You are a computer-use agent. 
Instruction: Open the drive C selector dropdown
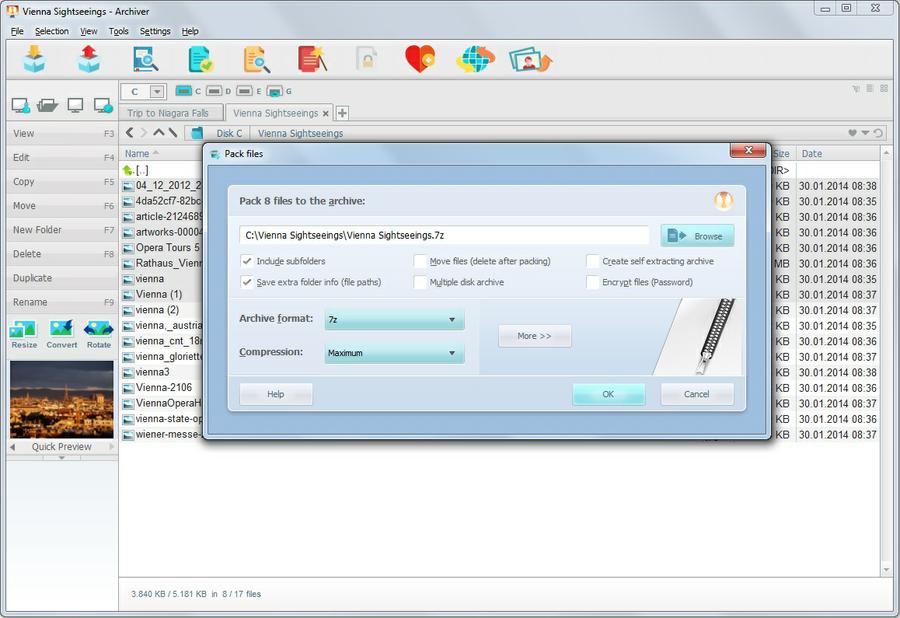pyautogui.click(x=156, y=92)
